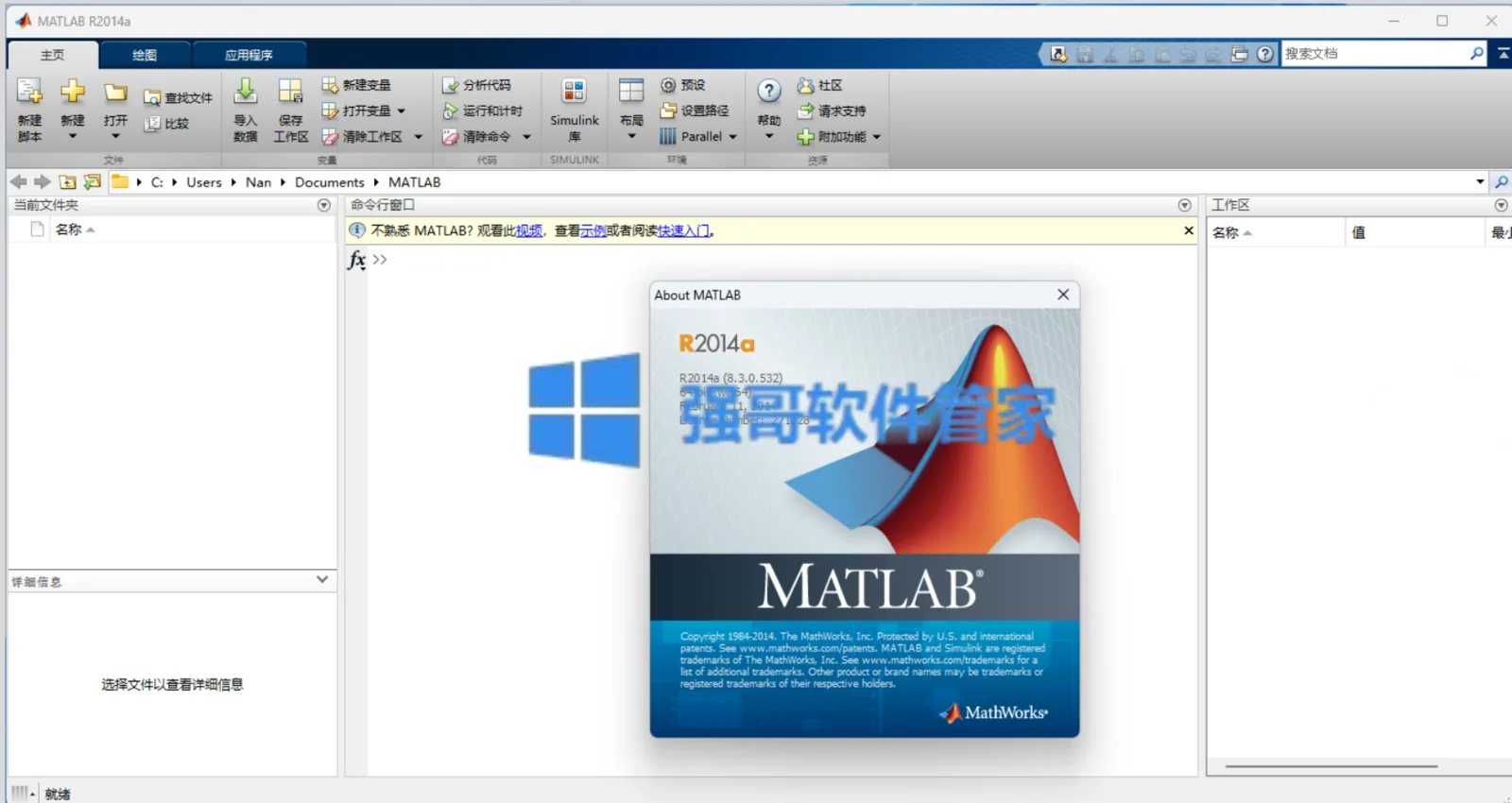Search the current folder with address bar magnifier
This screenshot has width=1512, height=803.
coord(1502,181)
